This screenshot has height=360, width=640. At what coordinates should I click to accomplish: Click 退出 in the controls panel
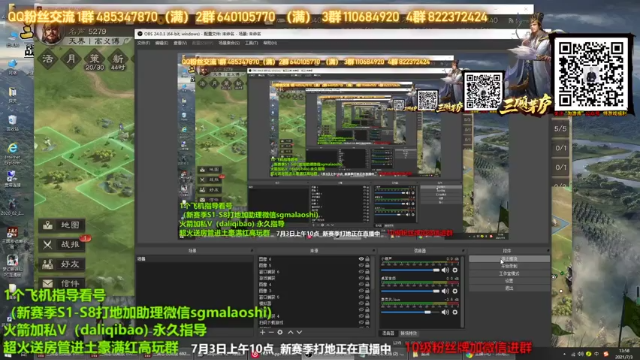click(509, 288)
